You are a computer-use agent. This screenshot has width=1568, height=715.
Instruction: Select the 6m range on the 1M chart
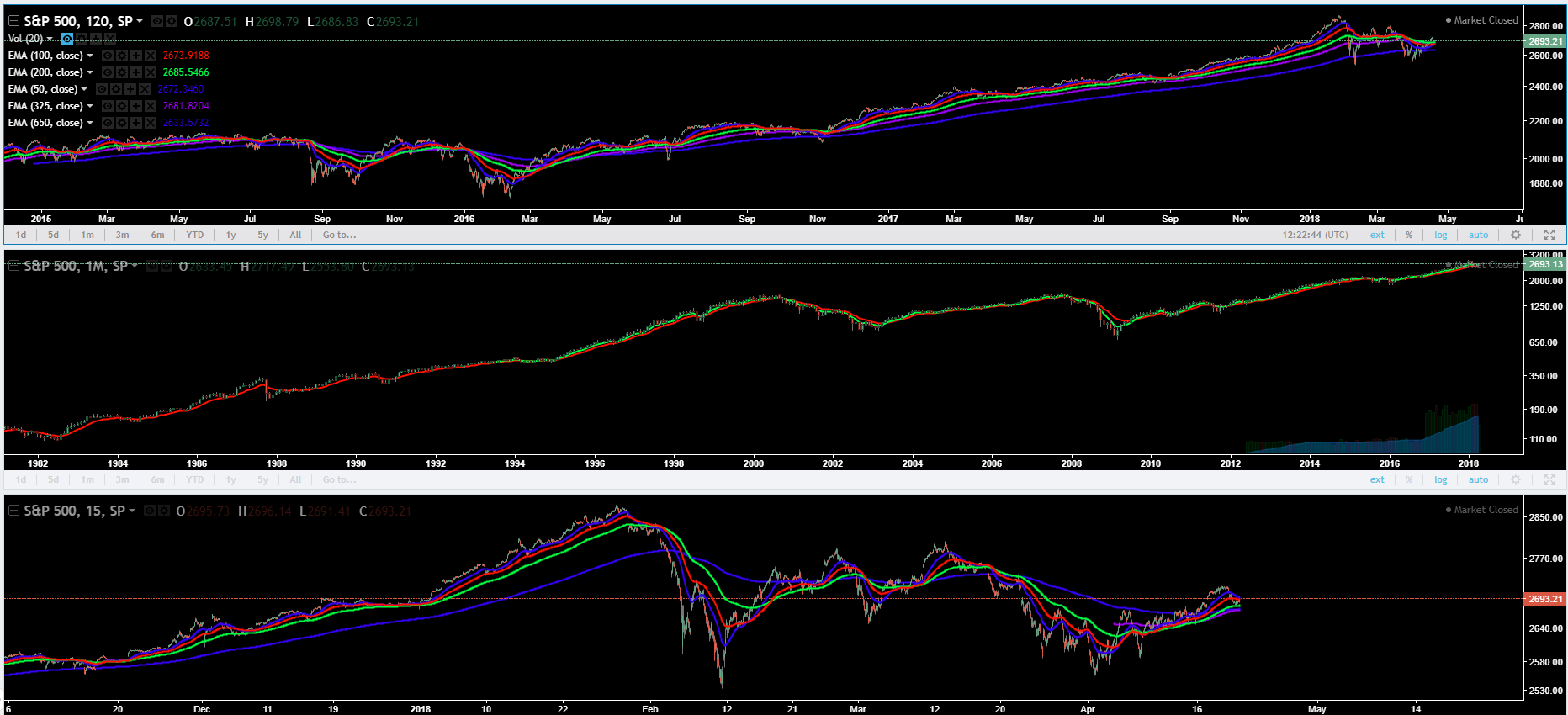tap(157, 479)
